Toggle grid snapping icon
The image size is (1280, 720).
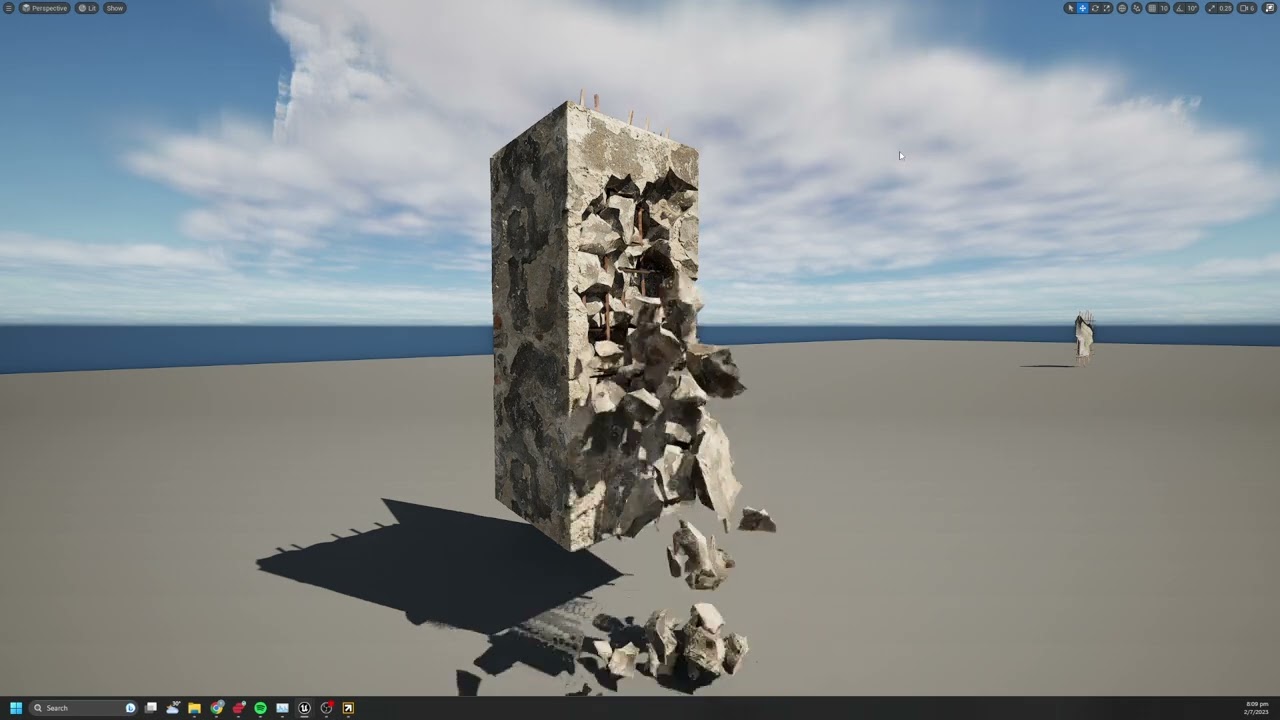1152,8
